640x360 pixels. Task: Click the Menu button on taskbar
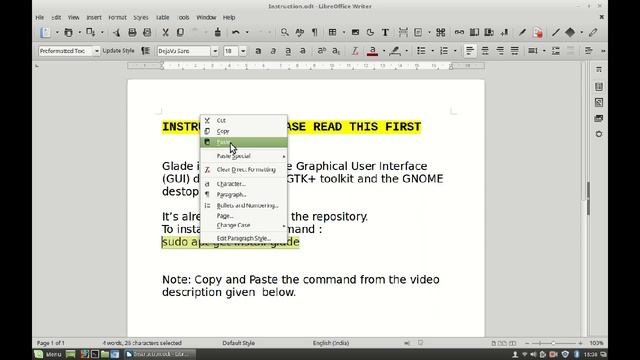coord(48,354)
